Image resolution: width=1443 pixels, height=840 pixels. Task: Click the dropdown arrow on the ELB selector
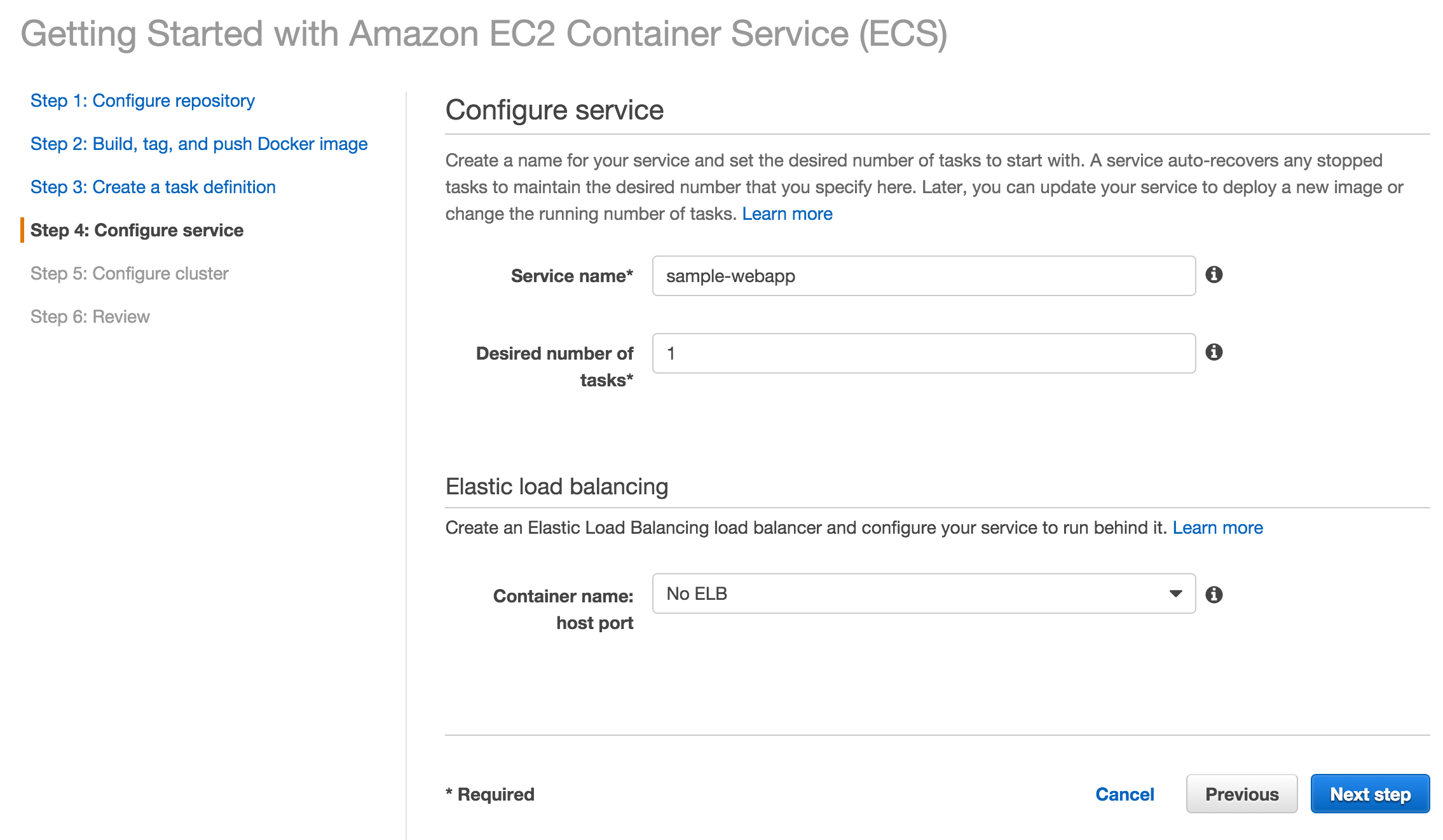(x=1175, y=593)
